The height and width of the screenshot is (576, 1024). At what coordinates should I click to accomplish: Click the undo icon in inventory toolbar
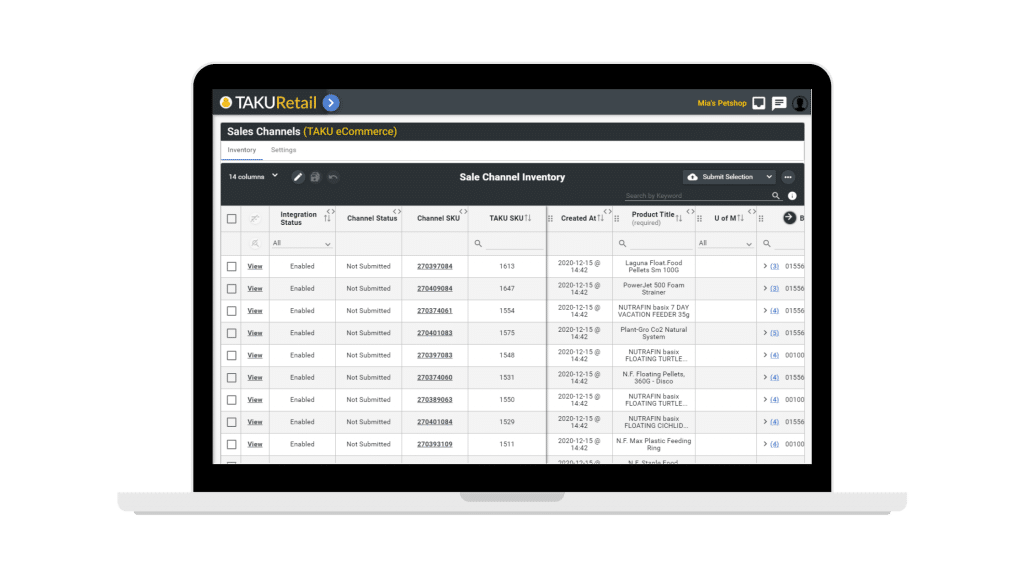click(333, 177)
